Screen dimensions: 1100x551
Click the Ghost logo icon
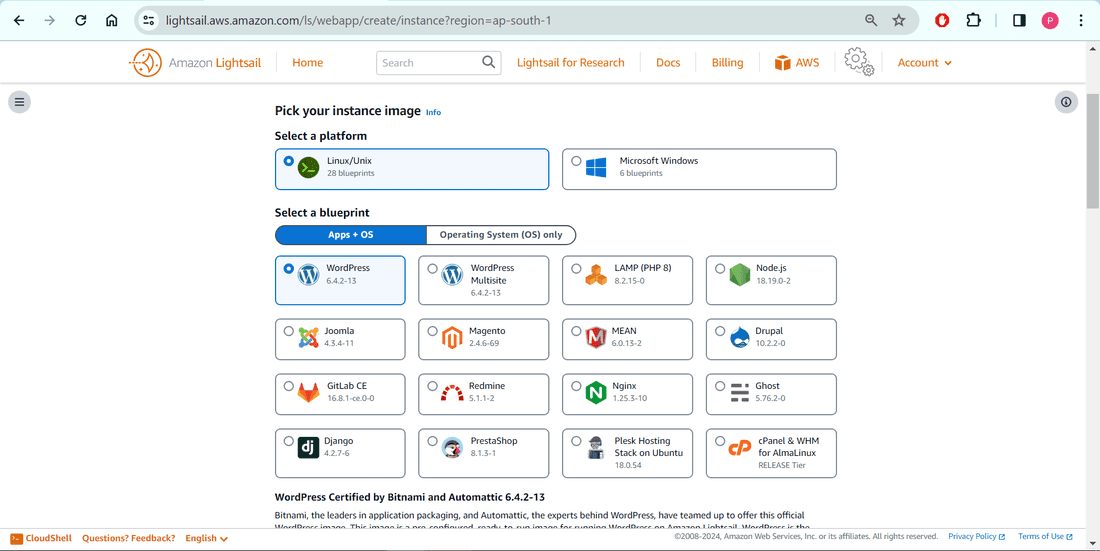(x=740, y=392)
